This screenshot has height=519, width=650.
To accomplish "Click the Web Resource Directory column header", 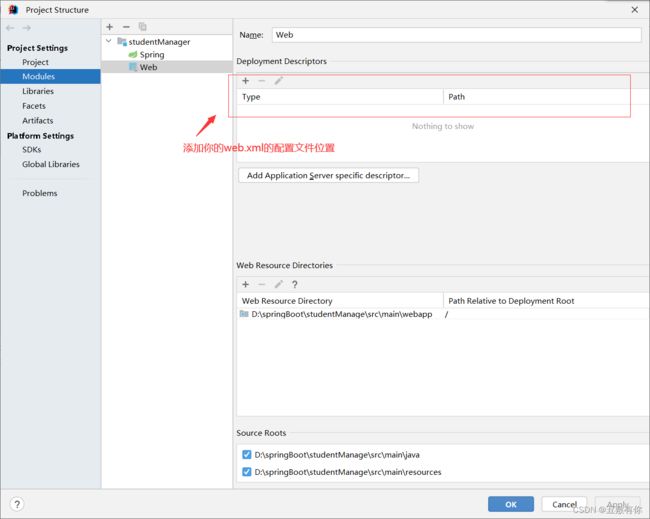I will (x=340, y=301).
